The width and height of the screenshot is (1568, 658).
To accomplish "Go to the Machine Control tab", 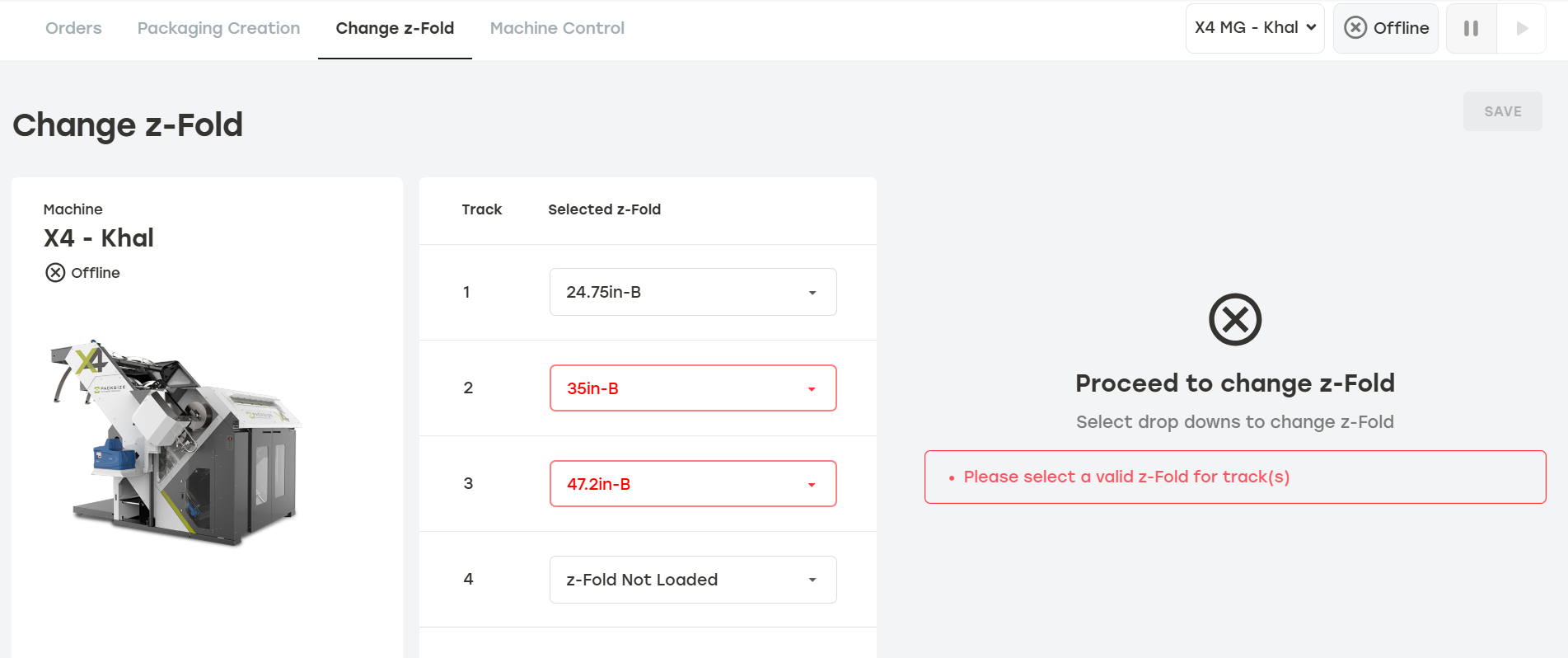I will point(557,28).
